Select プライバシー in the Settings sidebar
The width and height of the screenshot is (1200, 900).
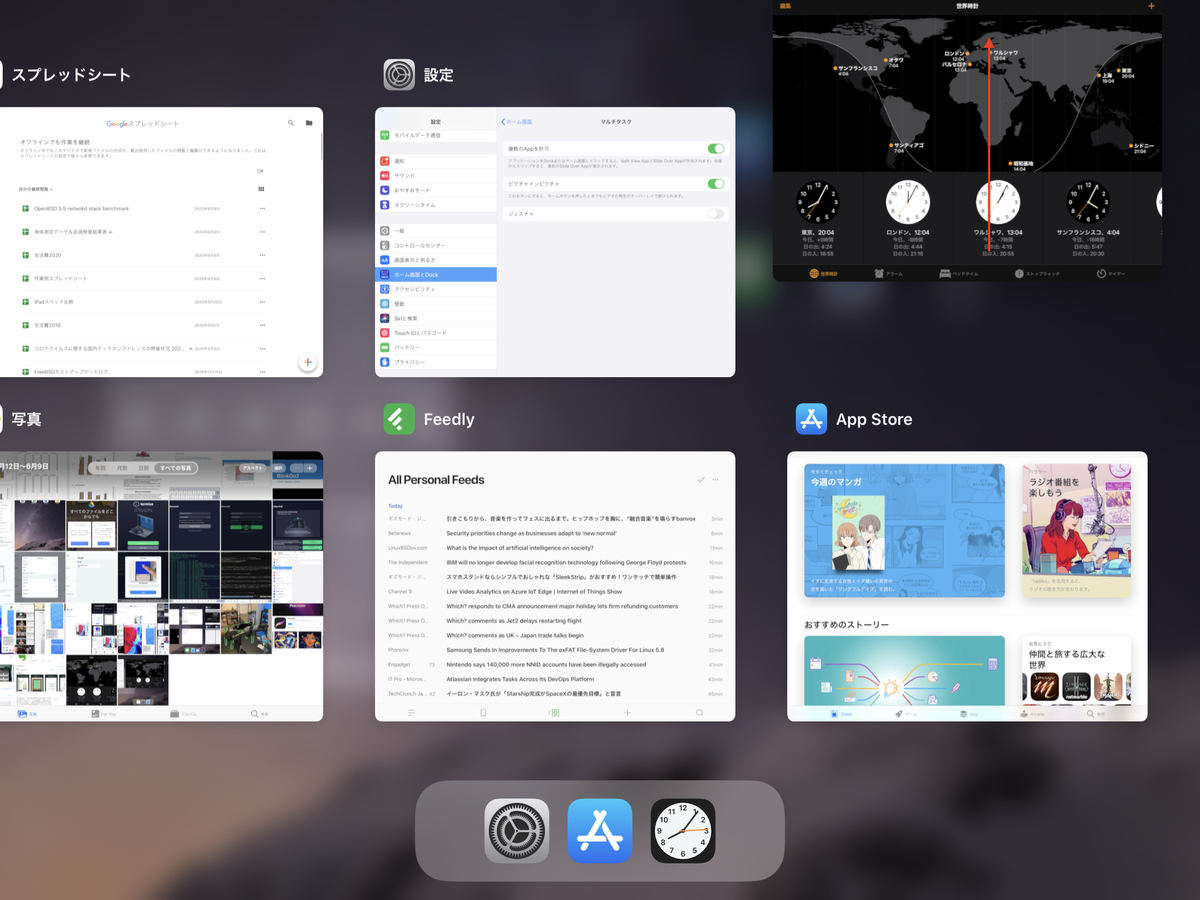click(436, 361)
